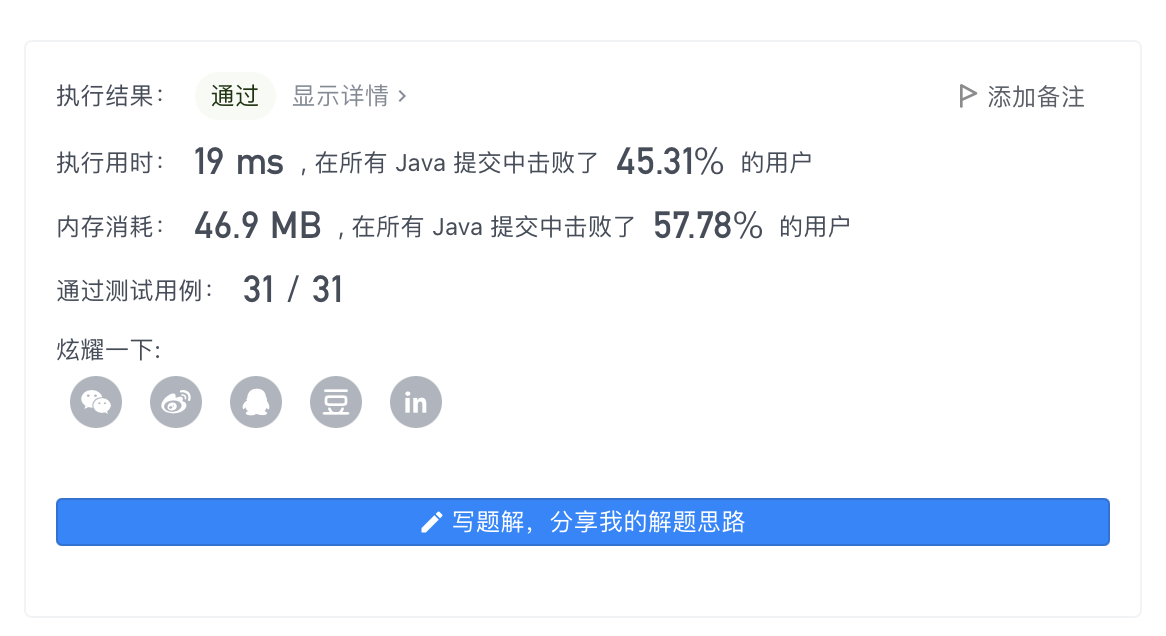Share result on LinkedIn

(x=416, y=402)
